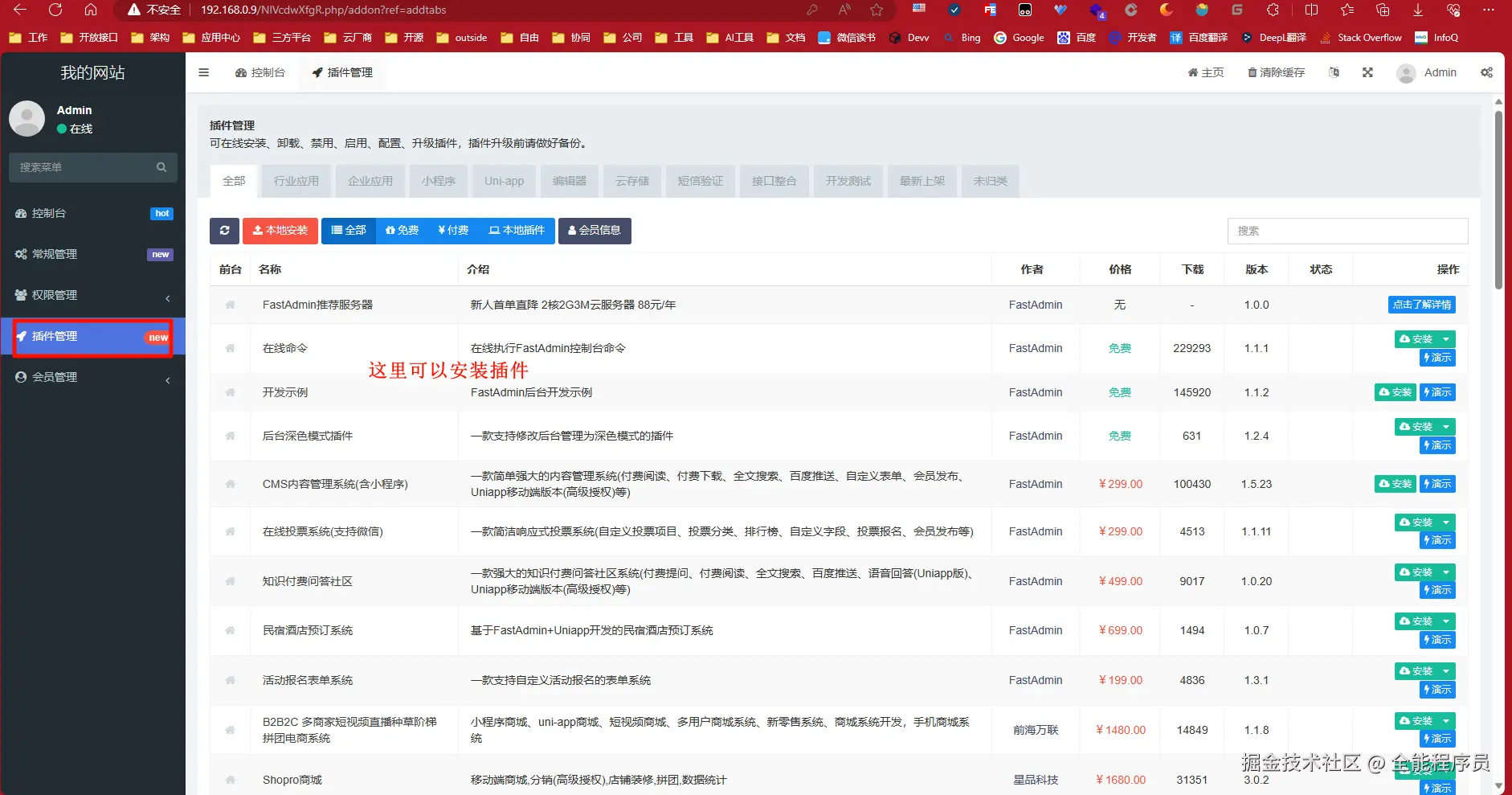Click 清除缓存 in the top bar
The image size is (1512, 795).
click(1276, 72)
